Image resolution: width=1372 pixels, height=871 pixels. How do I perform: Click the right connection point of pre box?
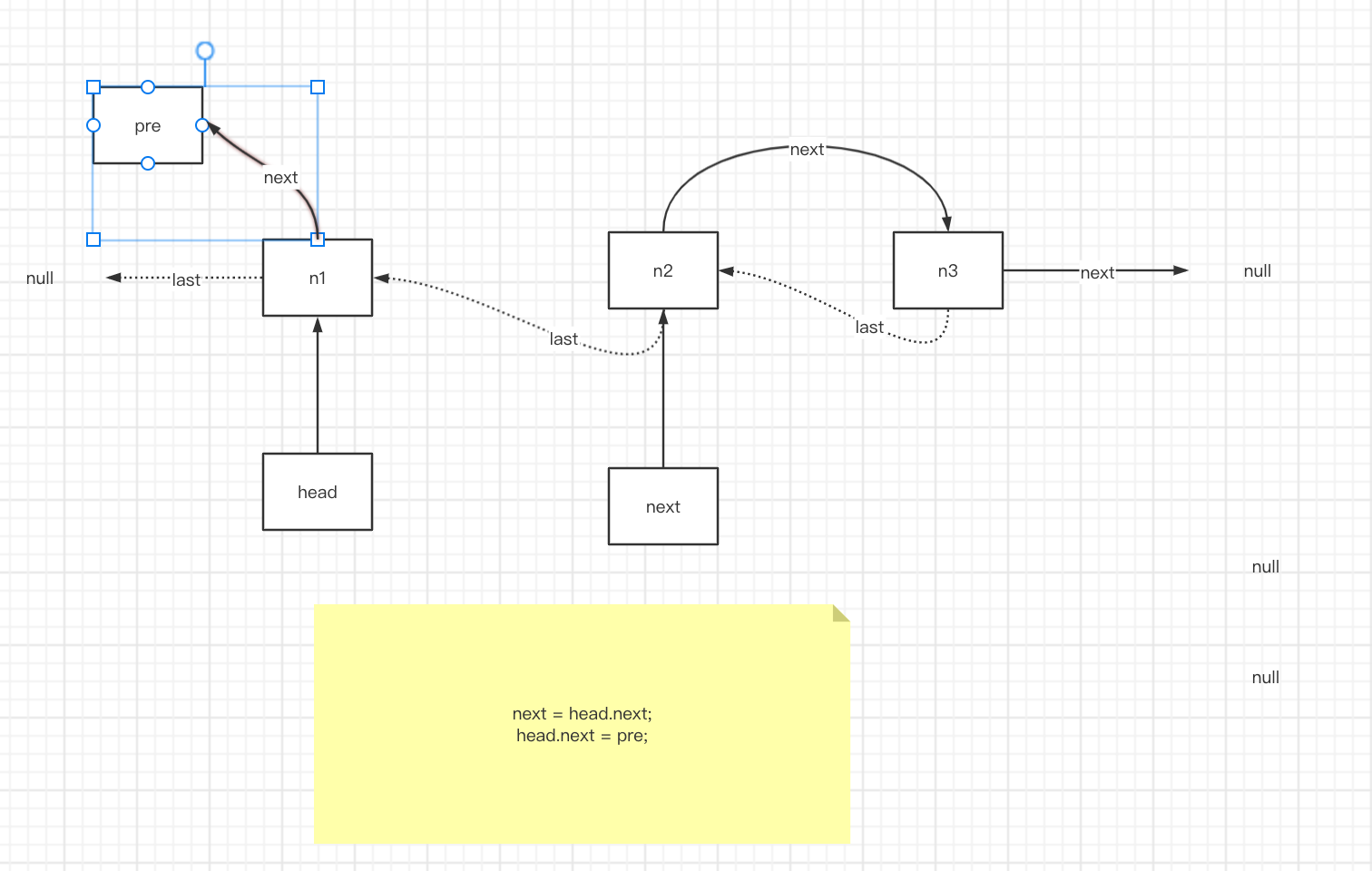point(202,125)
